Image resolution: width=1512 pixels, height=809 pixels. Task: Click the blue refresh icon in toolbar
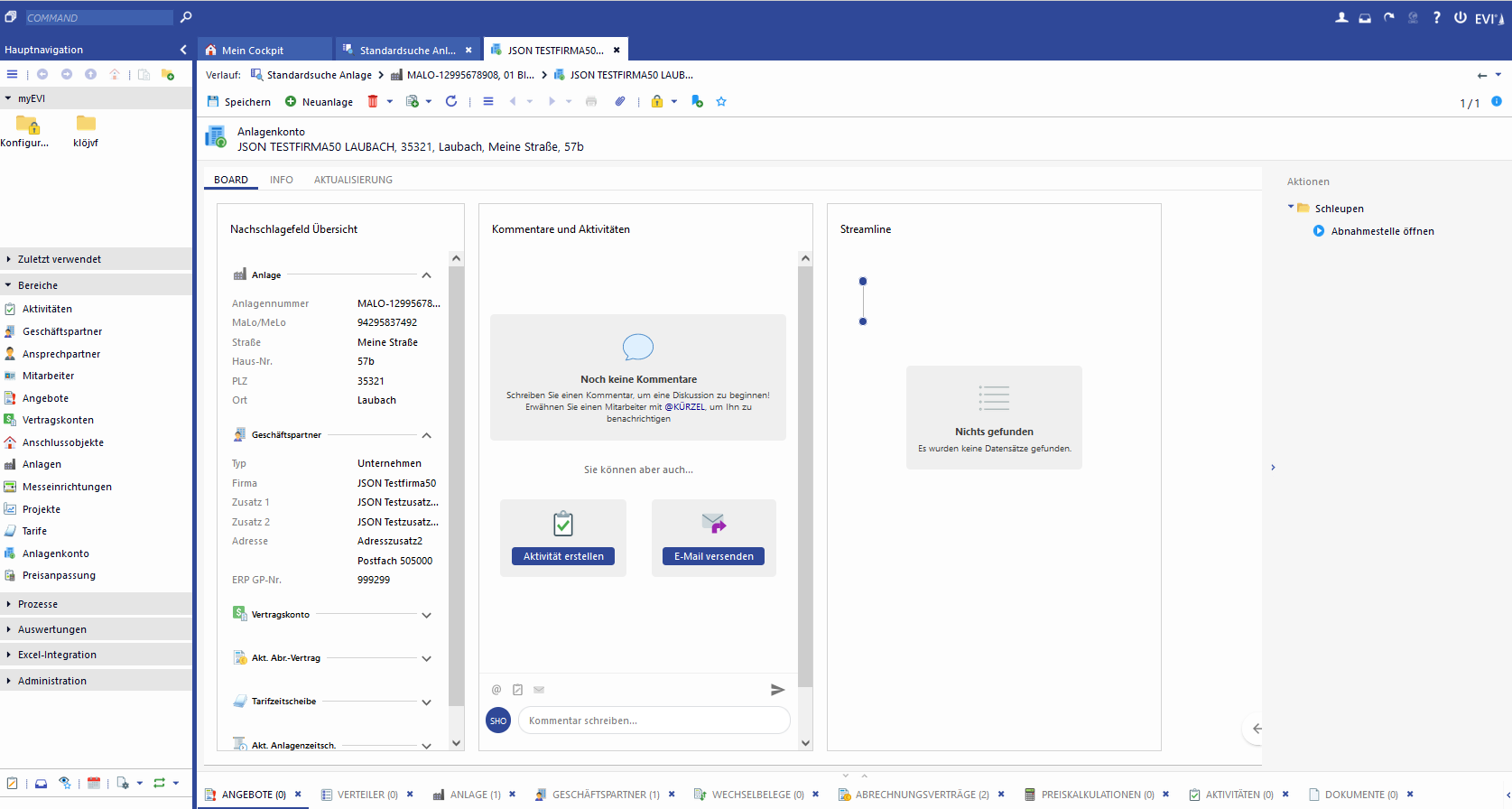(x=451, y=101)
